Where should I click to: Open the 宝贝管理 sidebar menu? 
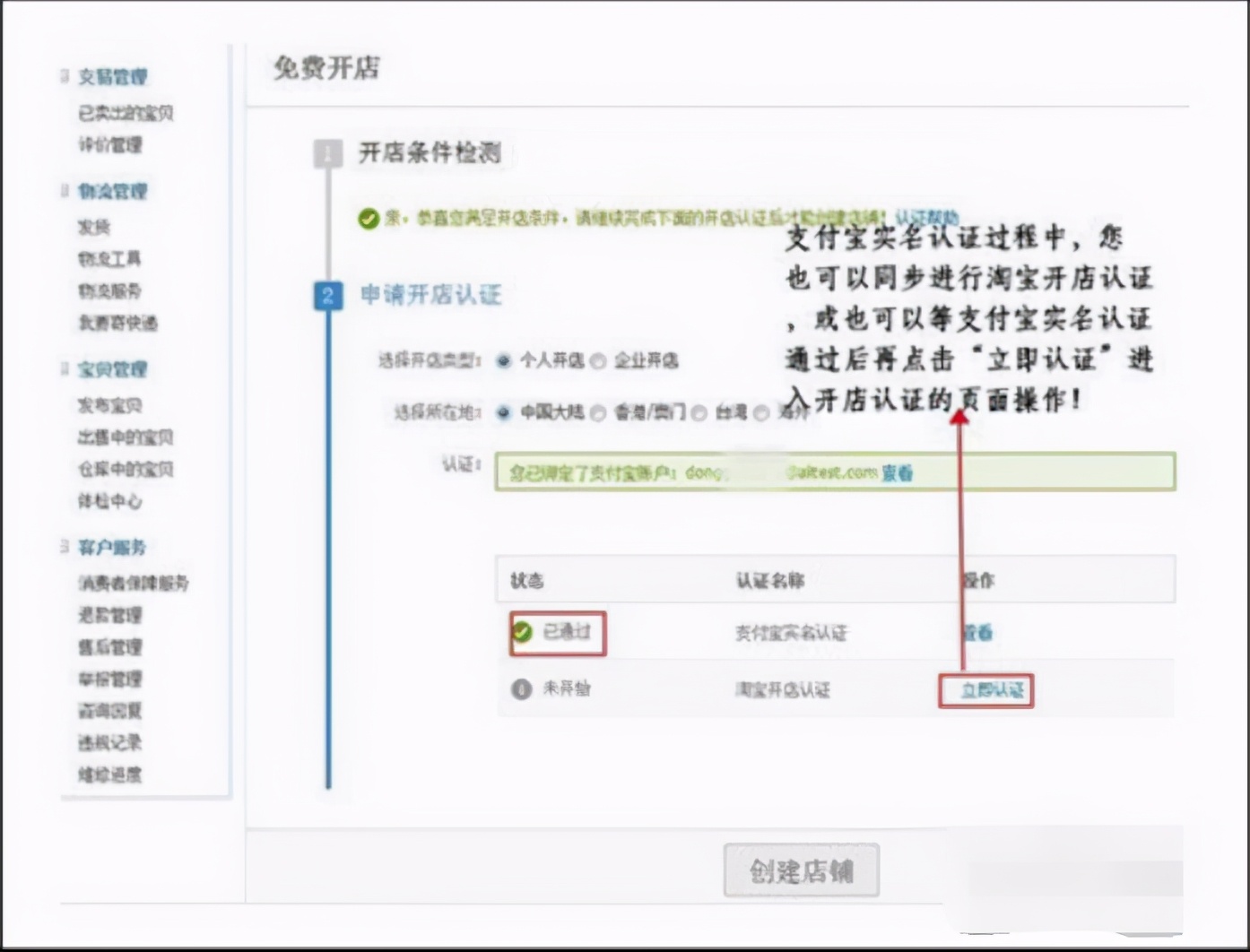[112, 369]
